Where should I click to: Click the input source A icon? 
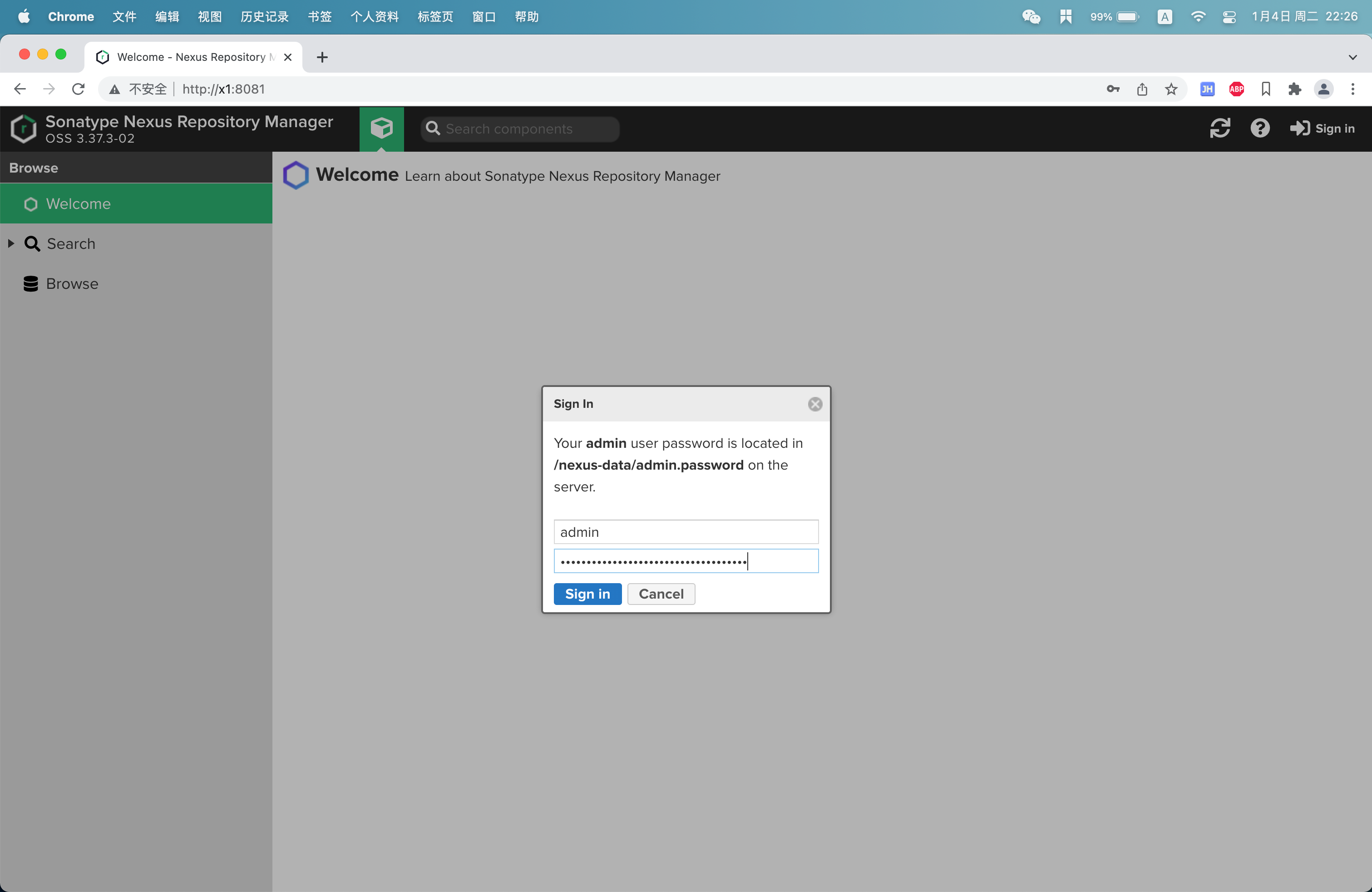(x=1165, y=17)
